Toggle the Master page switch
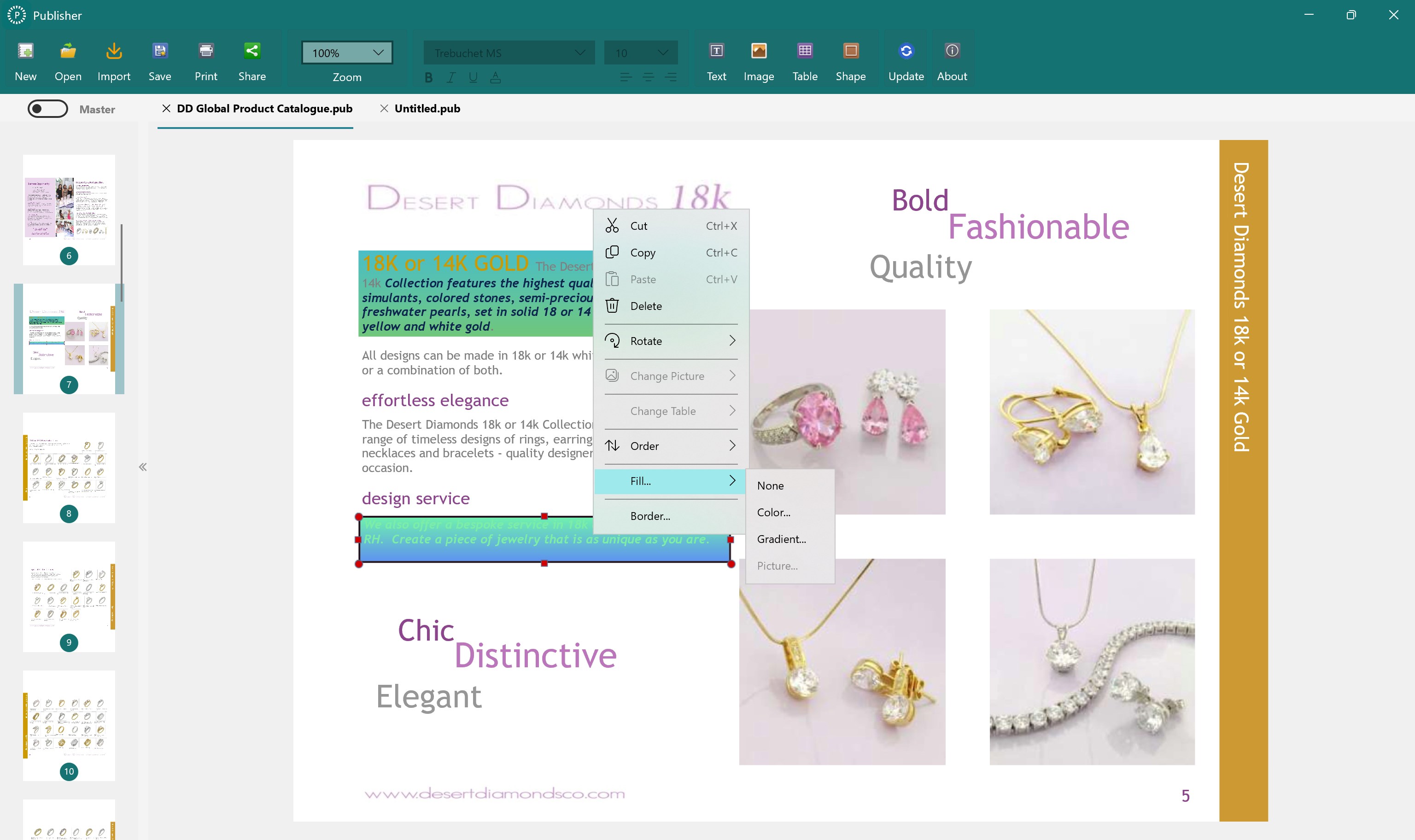1415x840 pixels. point(48,109)
